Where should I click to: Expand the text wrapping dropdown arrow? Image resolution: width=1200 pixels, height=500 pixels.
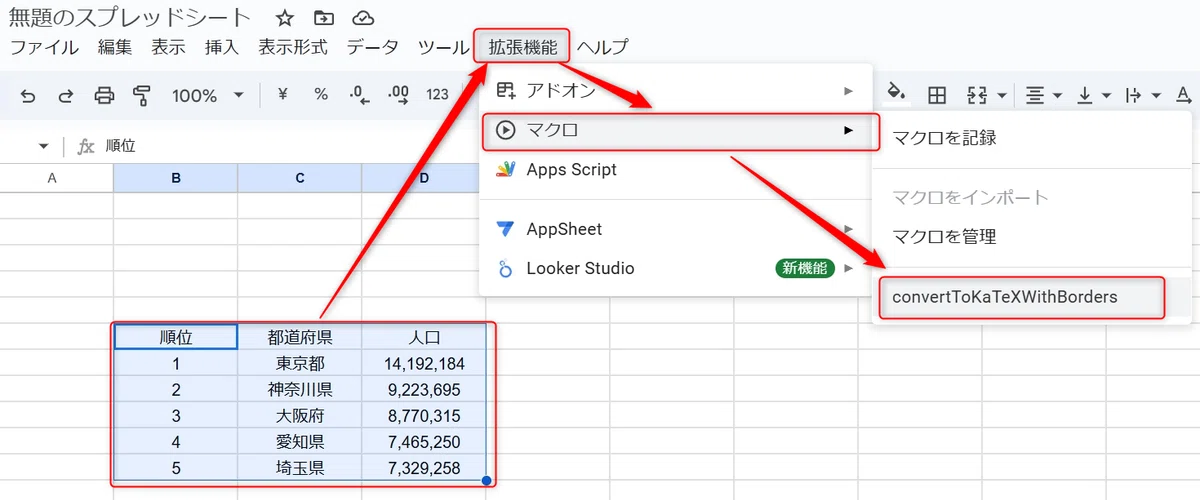(1157, 96)
